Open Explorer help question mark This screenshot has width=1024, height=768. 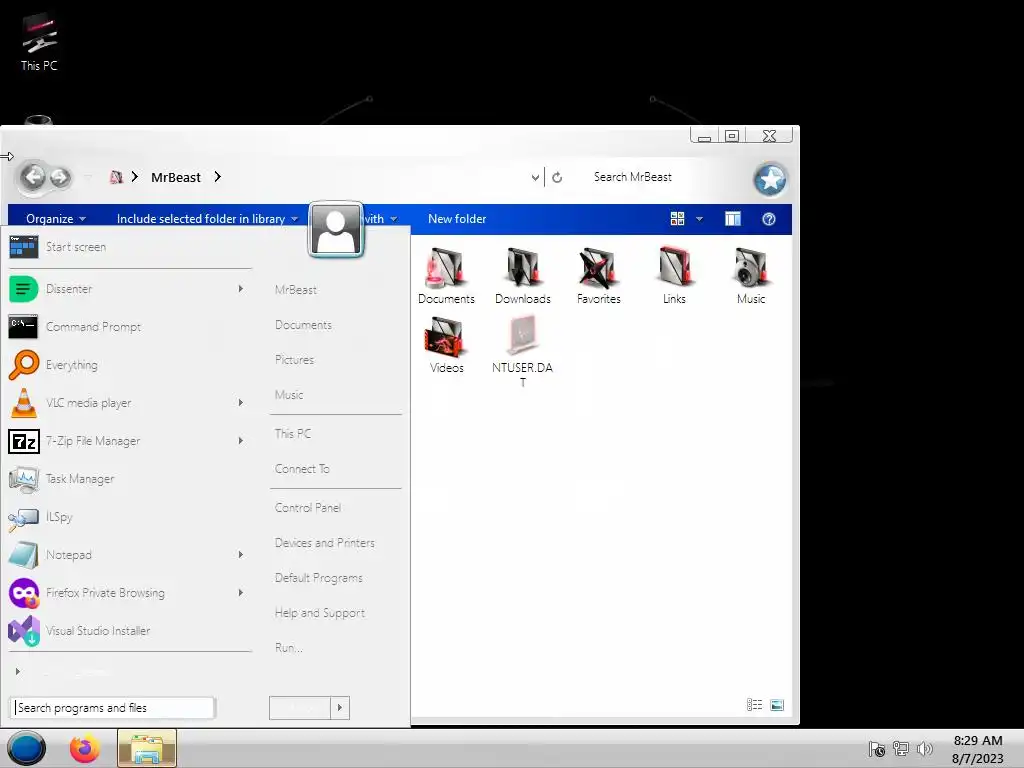769,219
